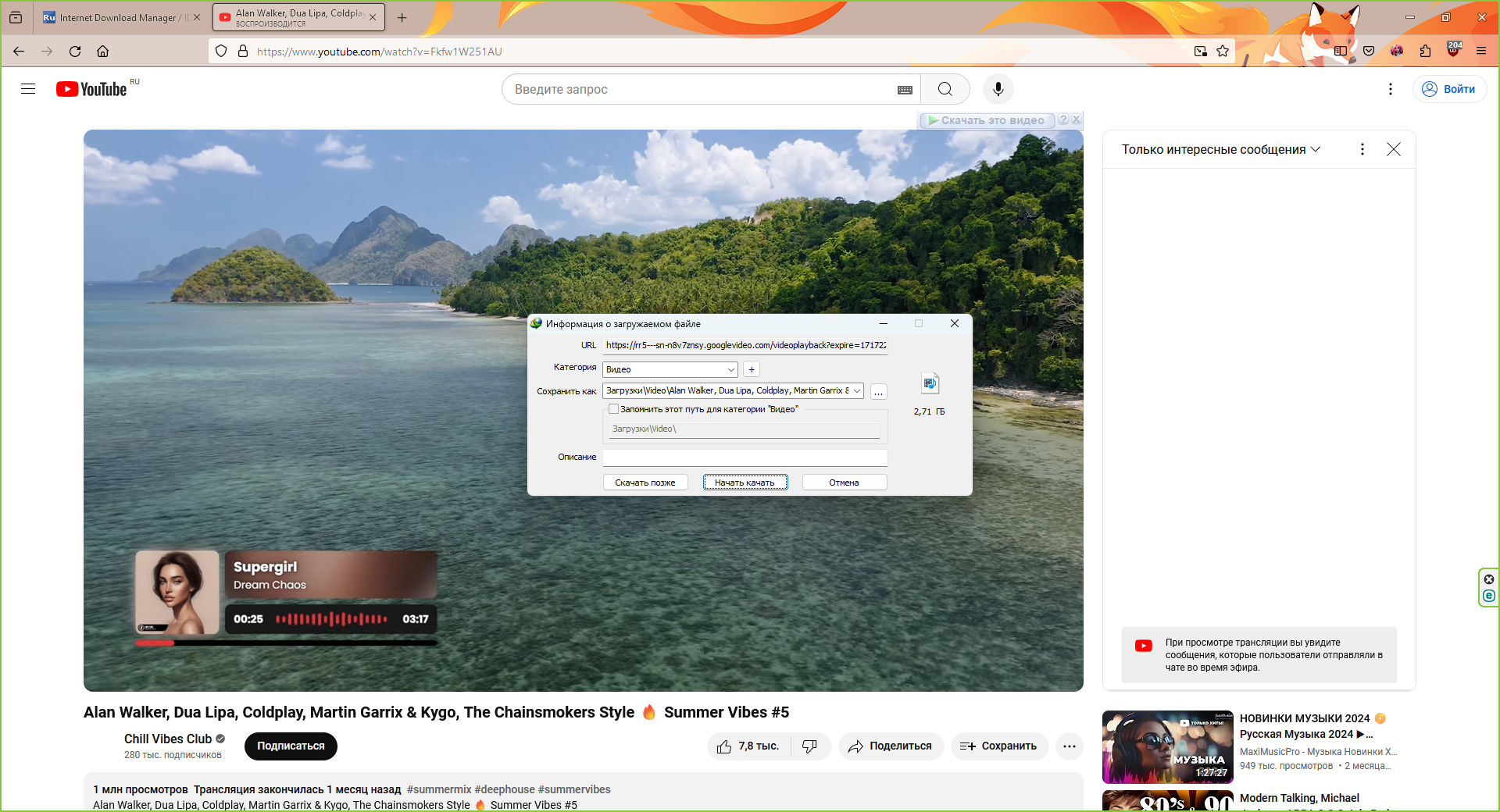Image resolution: width=1500 pixels, height=812 pixels.
Task: Open chat panel three-dot options
Action: point(1362,149)
